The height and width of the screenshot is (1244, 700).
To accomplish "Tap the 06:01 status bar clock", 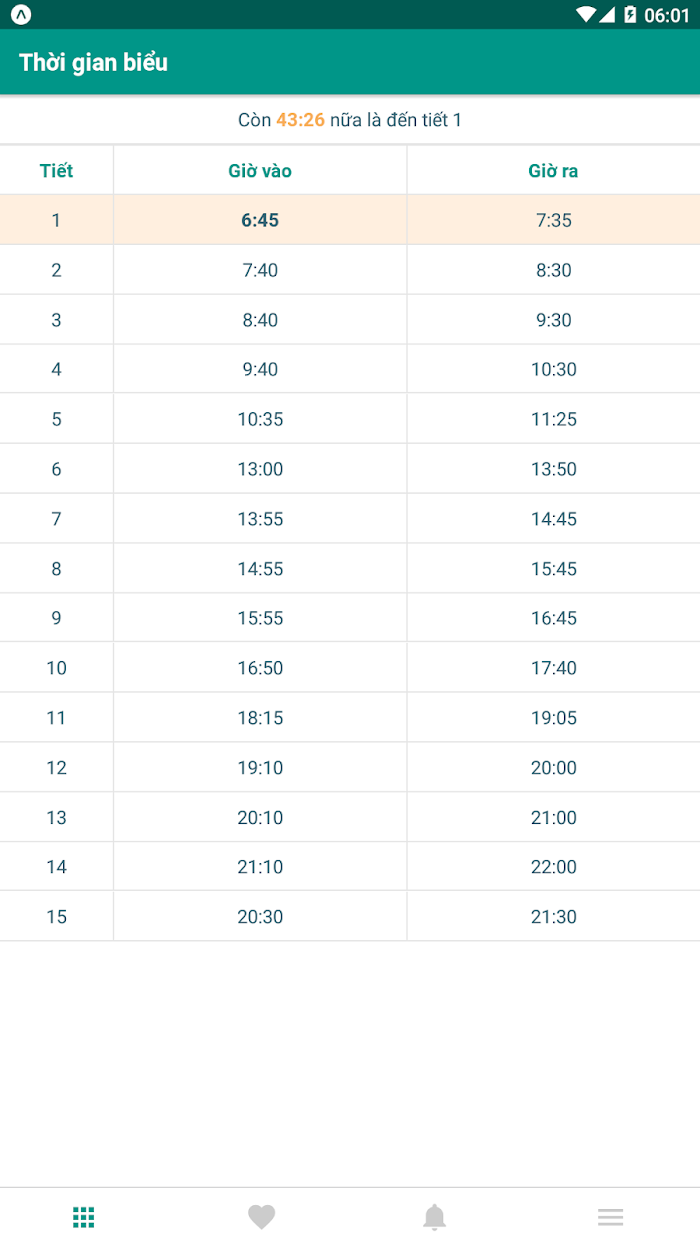I will (x=667, y=15).
